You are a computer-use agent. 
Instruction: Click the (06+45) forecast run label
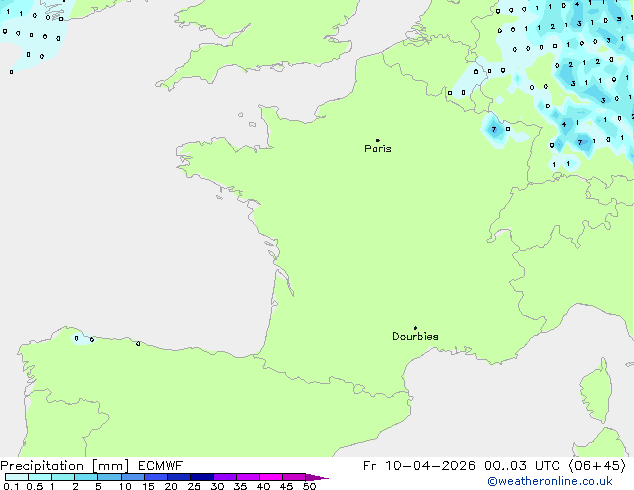coord(597,466)
